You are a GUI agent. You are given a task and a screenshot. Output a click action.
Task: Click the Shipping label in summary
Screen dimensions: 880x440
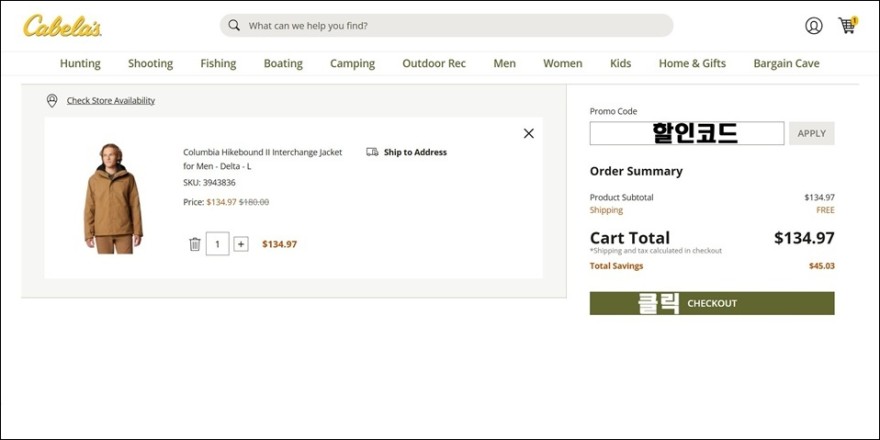[x=606, y=210]
